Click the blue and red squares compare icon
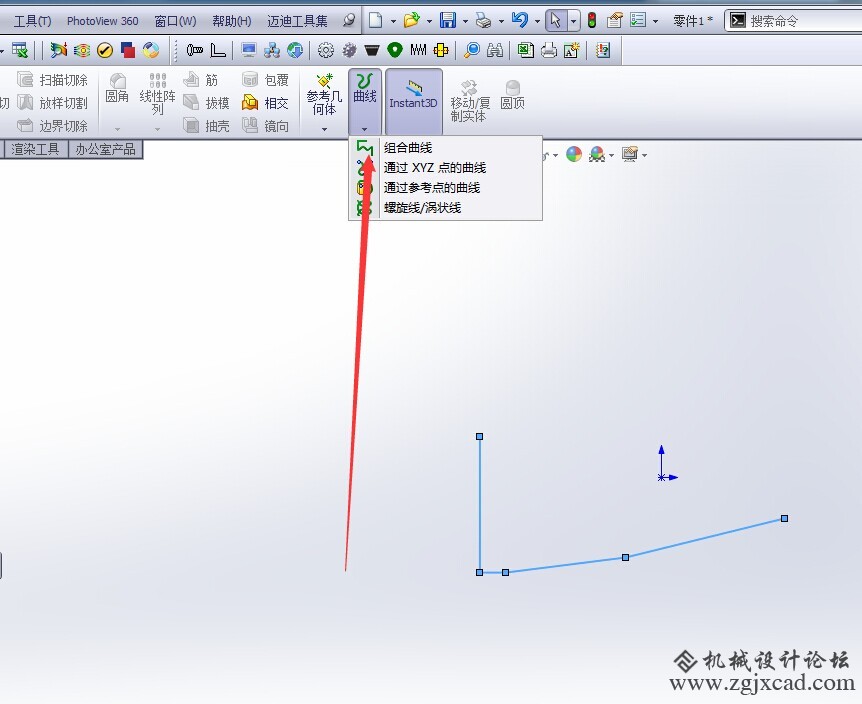This screenshot has width=862, height=704. click(x=128, y=51)
